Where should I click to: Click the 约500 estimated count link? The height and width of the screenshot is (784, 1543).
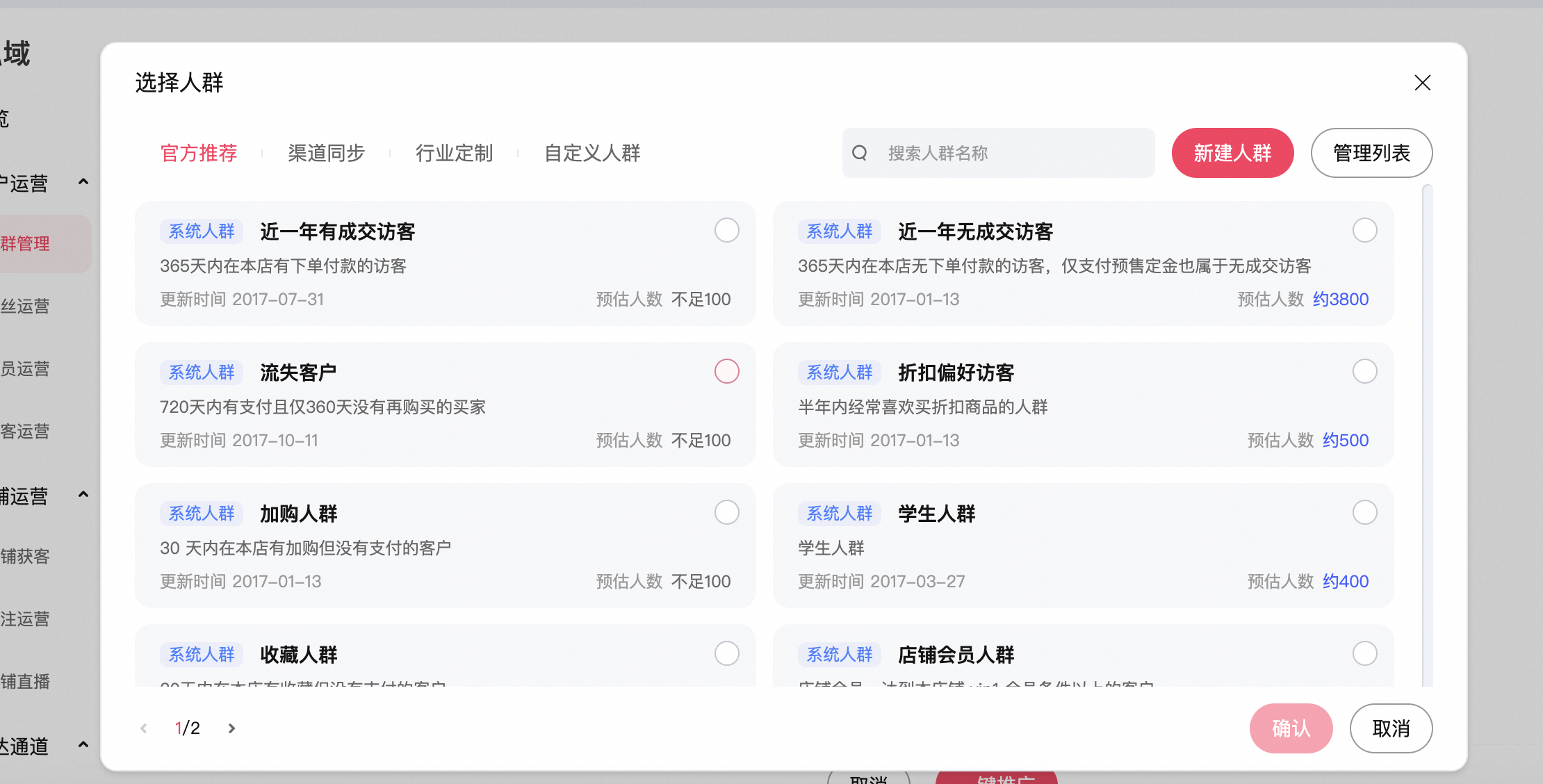click(x=1345, y=440)
